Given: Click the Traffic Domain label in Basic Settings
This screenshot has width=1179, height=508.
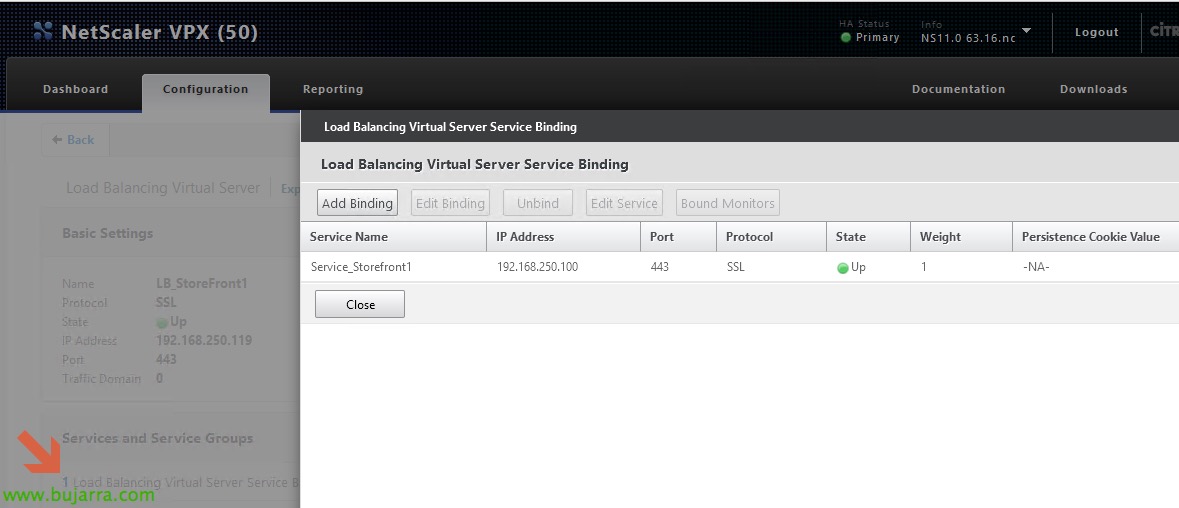Looking at the screenshot, I should [102, 379].
